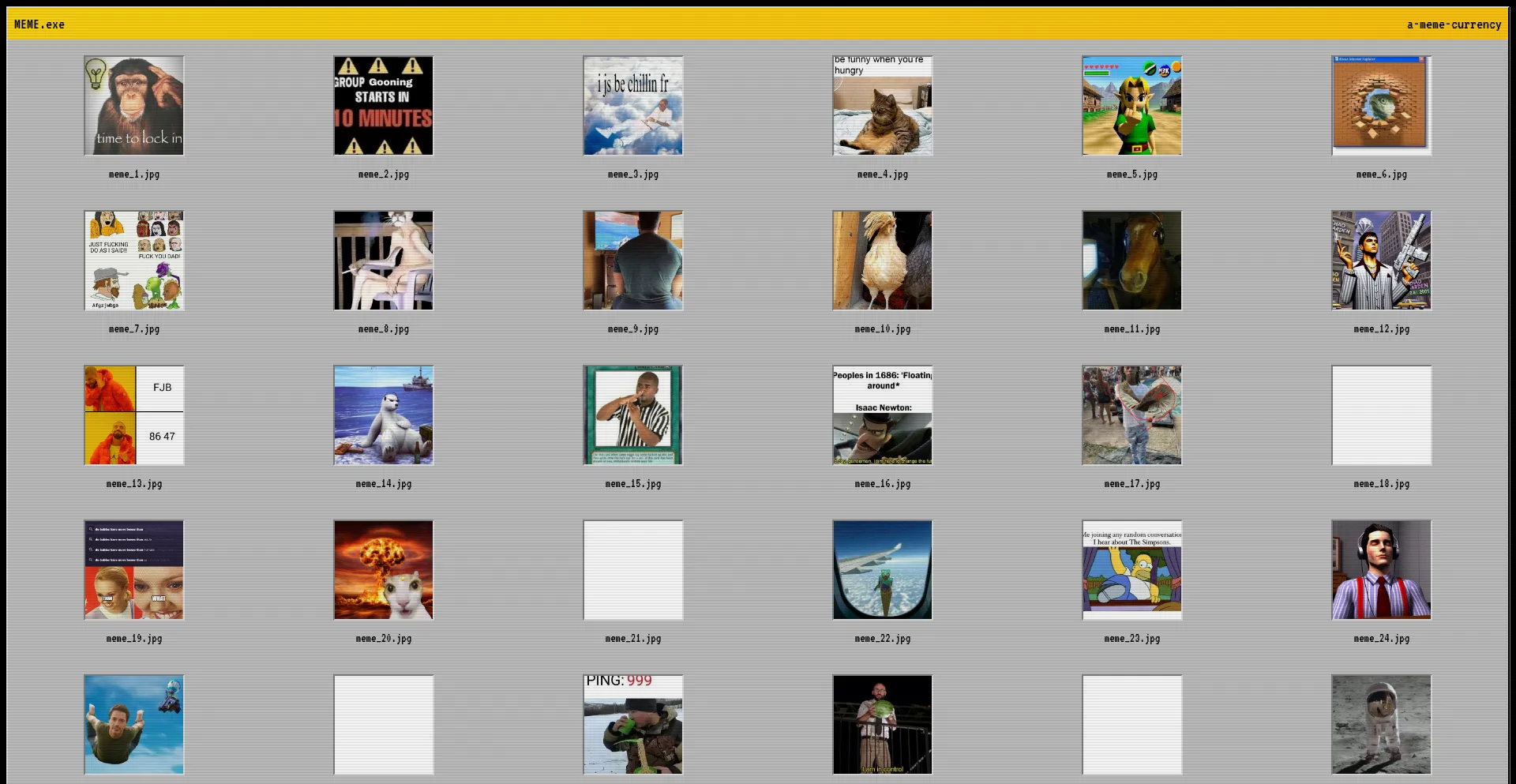Open the nuclear explosion cat thumbnail
1516x784 pixels.
pyautogui.click(x=384, y=570)
